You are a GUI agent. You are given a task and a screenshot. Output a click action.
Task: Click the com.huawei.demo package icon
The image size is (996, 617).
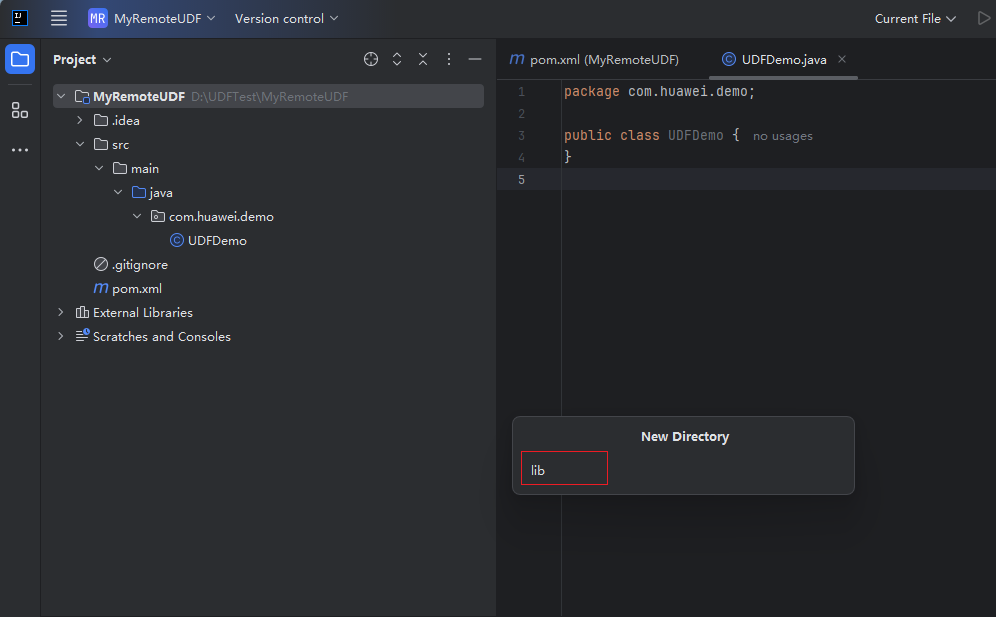point(158,216)
